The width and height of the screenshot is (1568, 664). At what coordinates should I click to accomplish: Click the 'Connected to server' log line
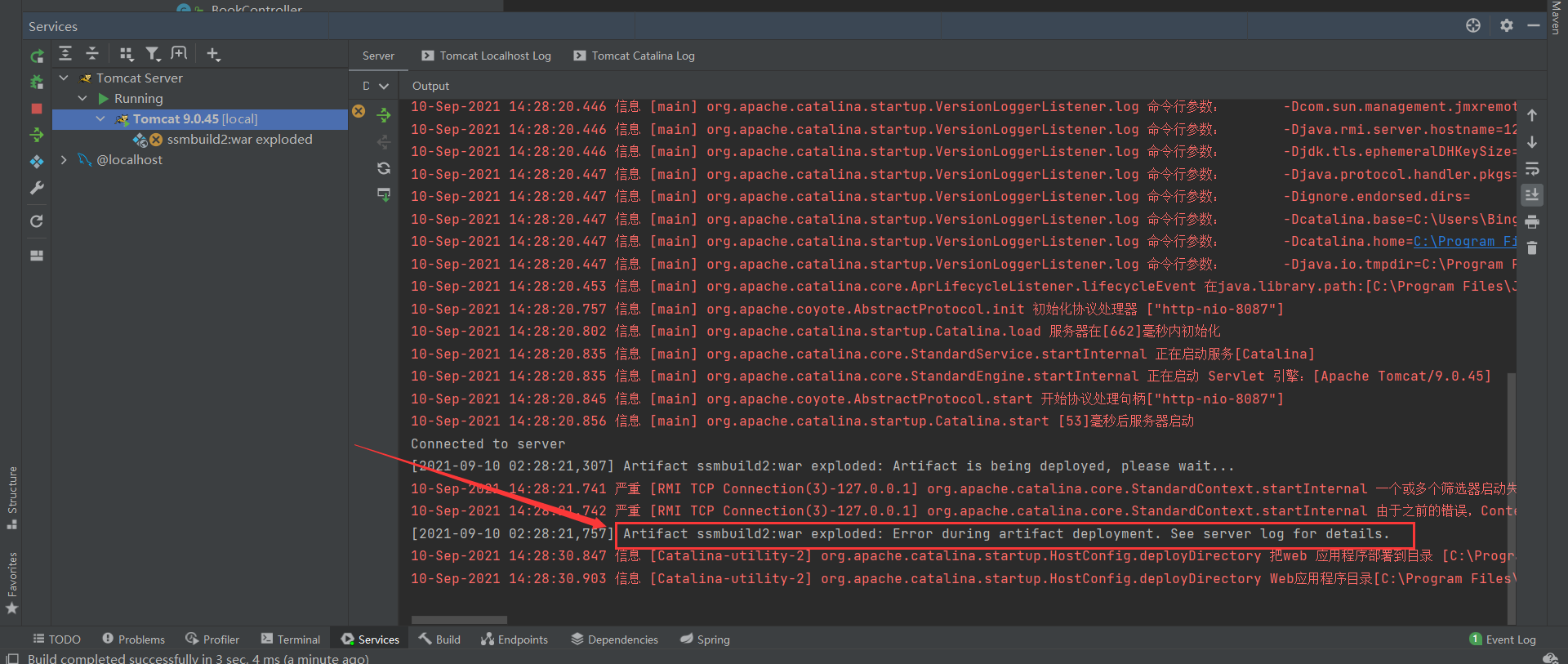point(488,444)
